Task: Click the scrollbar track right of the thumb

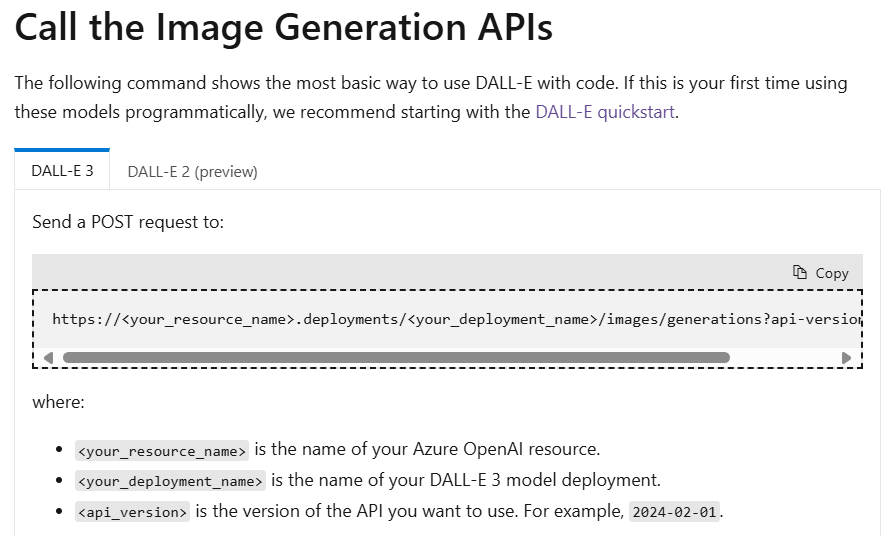Action: tap(784, 358)
